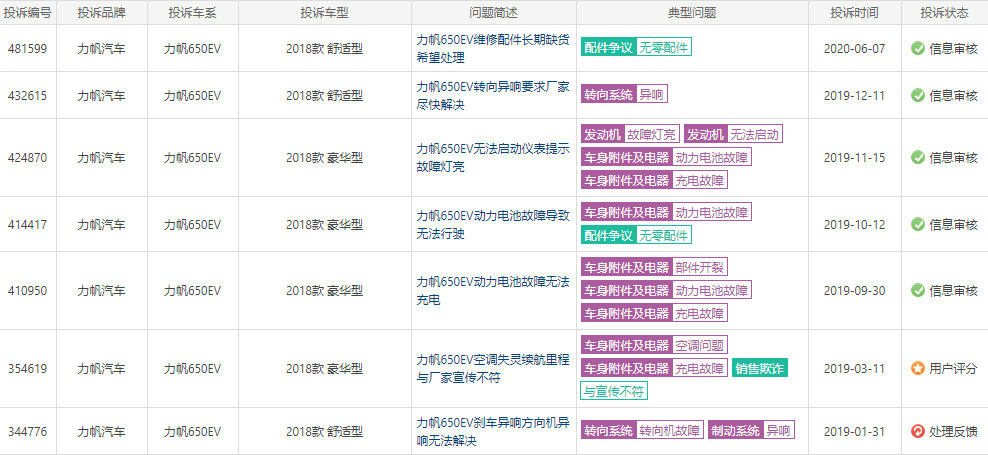988x455 pixels.
Task: Open complaint 力帆650EV动力电池故障导致无法行驶
Action: tap(493, 224)
